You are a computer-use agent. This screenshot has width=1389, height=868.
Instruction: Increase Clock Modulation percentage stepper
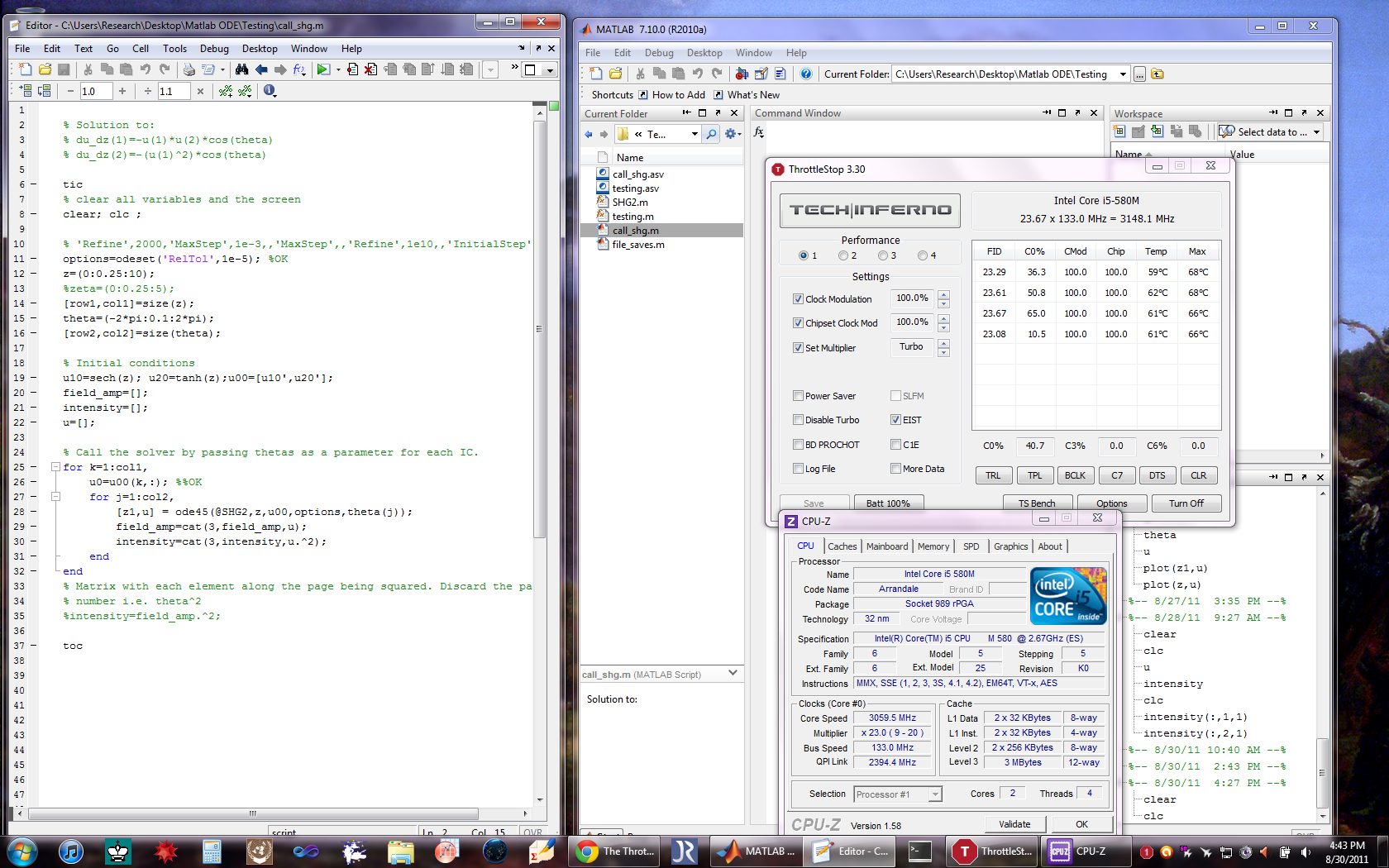943,294
